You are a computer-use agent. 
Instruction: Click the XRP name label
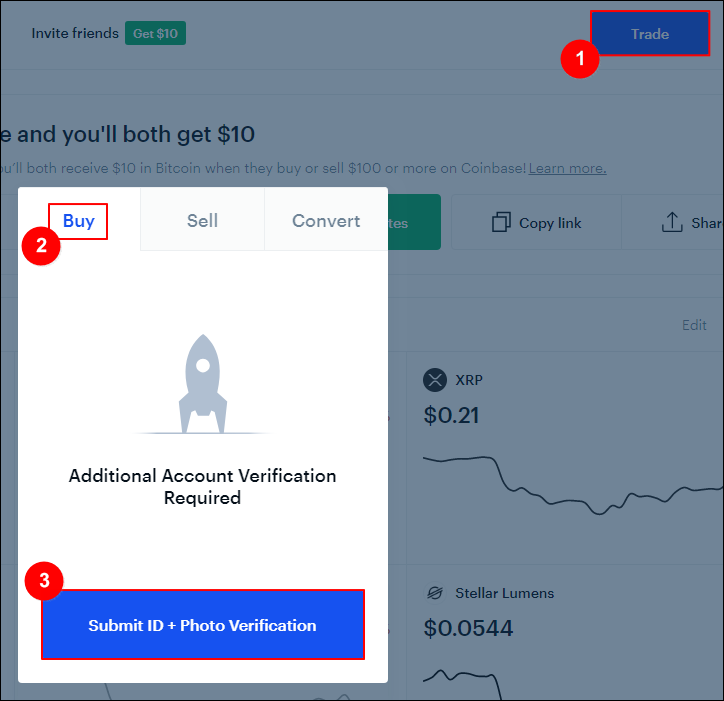[x=469, y=380]
